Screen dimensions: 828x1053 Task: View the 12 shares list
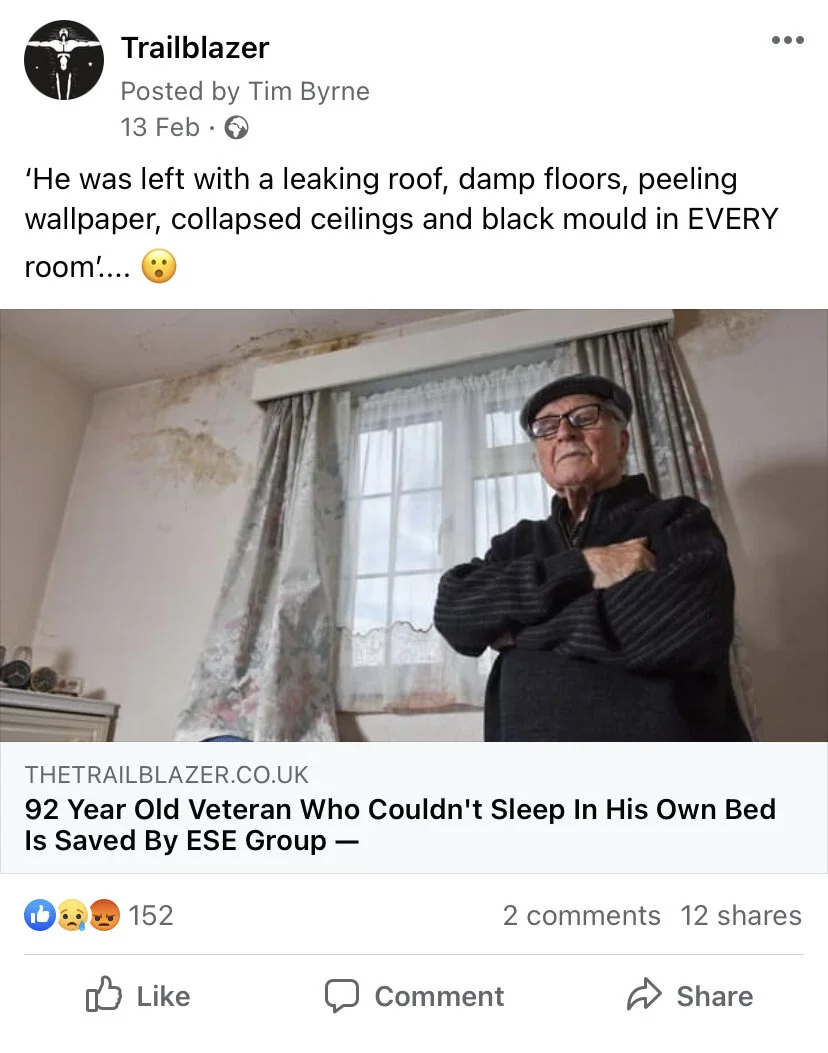click(x=741, y=915)
